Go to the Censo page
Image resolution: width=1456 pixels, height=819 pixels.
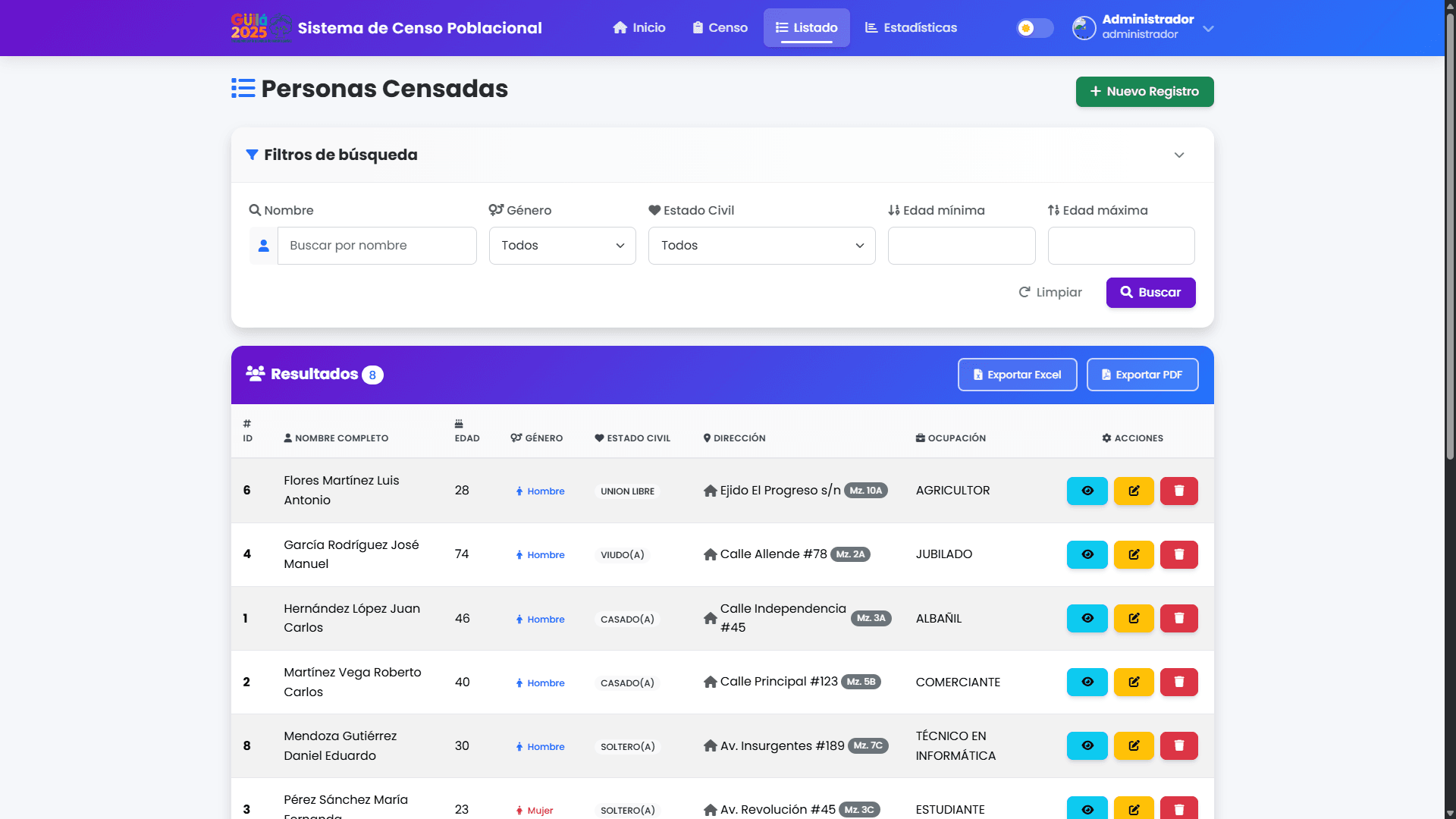tap(719, 27)
